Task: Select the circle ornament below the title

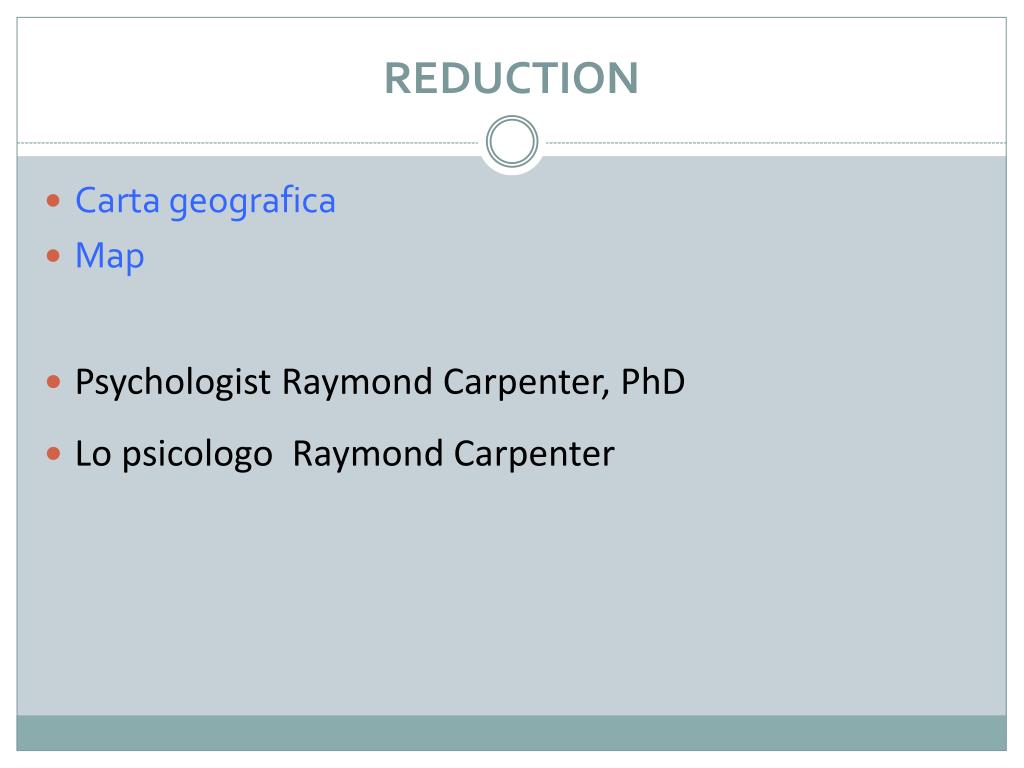Action: (x=512, y=141)
